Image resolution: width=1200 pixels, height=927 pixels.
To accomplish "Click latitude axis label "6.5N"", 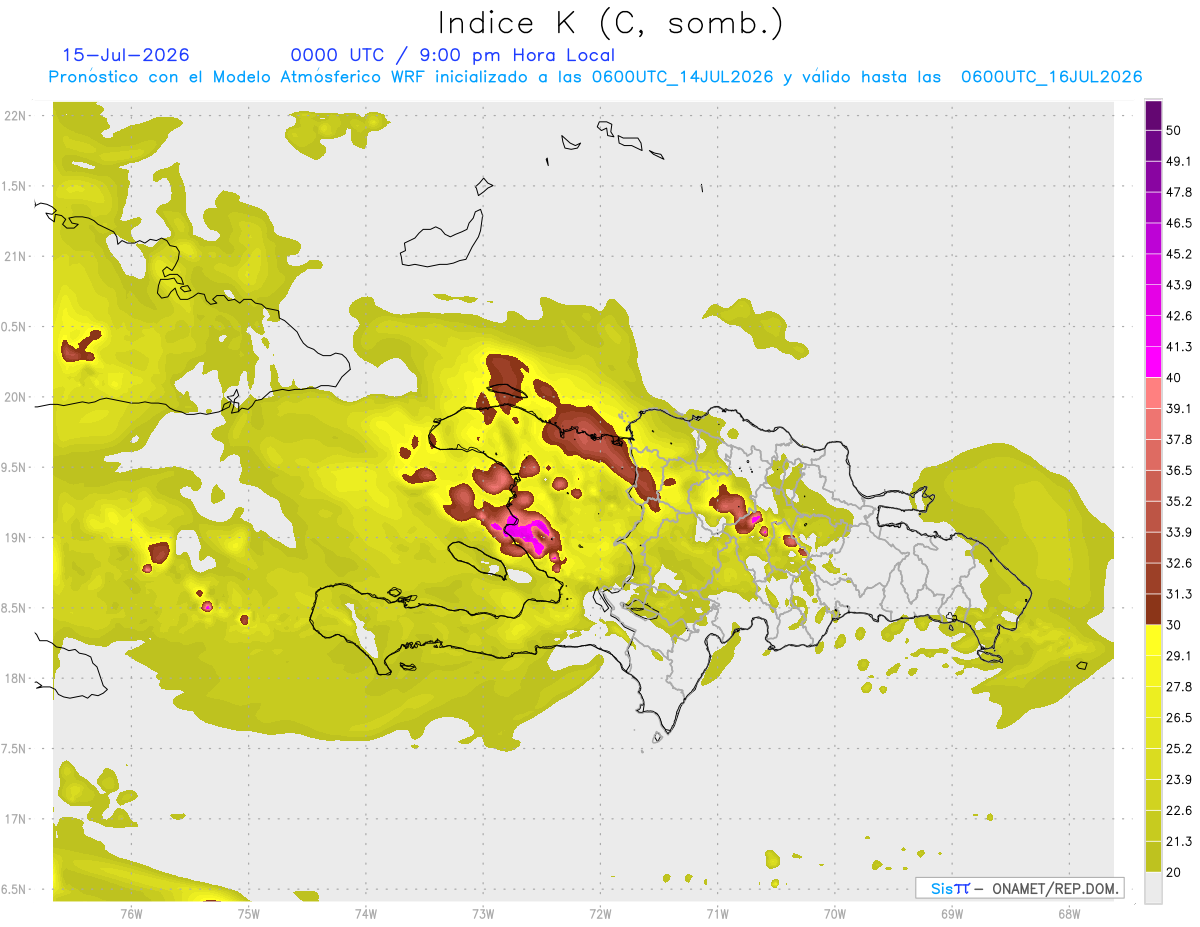I will point(13,889).
